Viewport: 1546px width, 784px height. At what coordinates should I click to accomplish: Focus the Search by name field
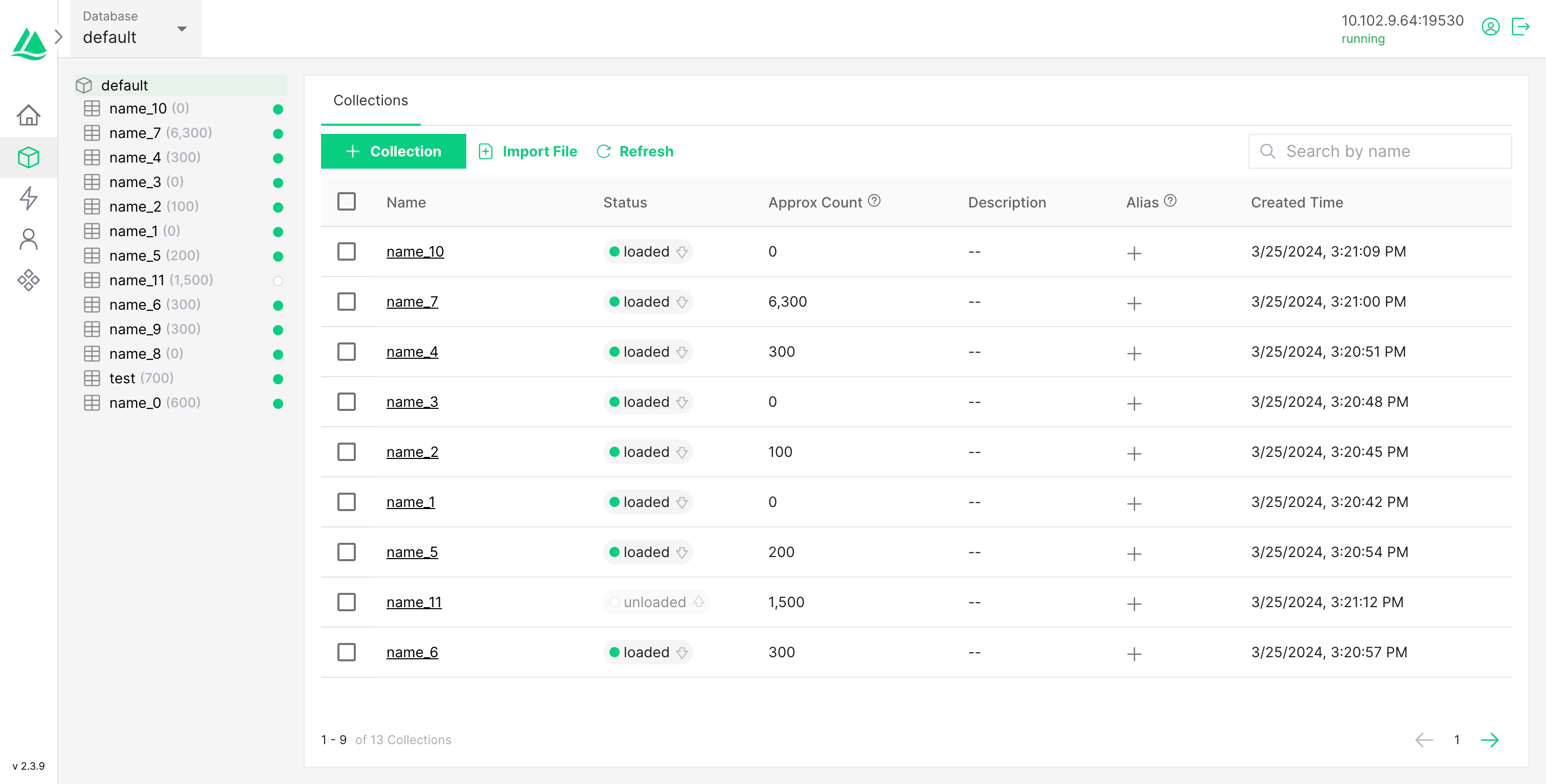(1380, 151)
